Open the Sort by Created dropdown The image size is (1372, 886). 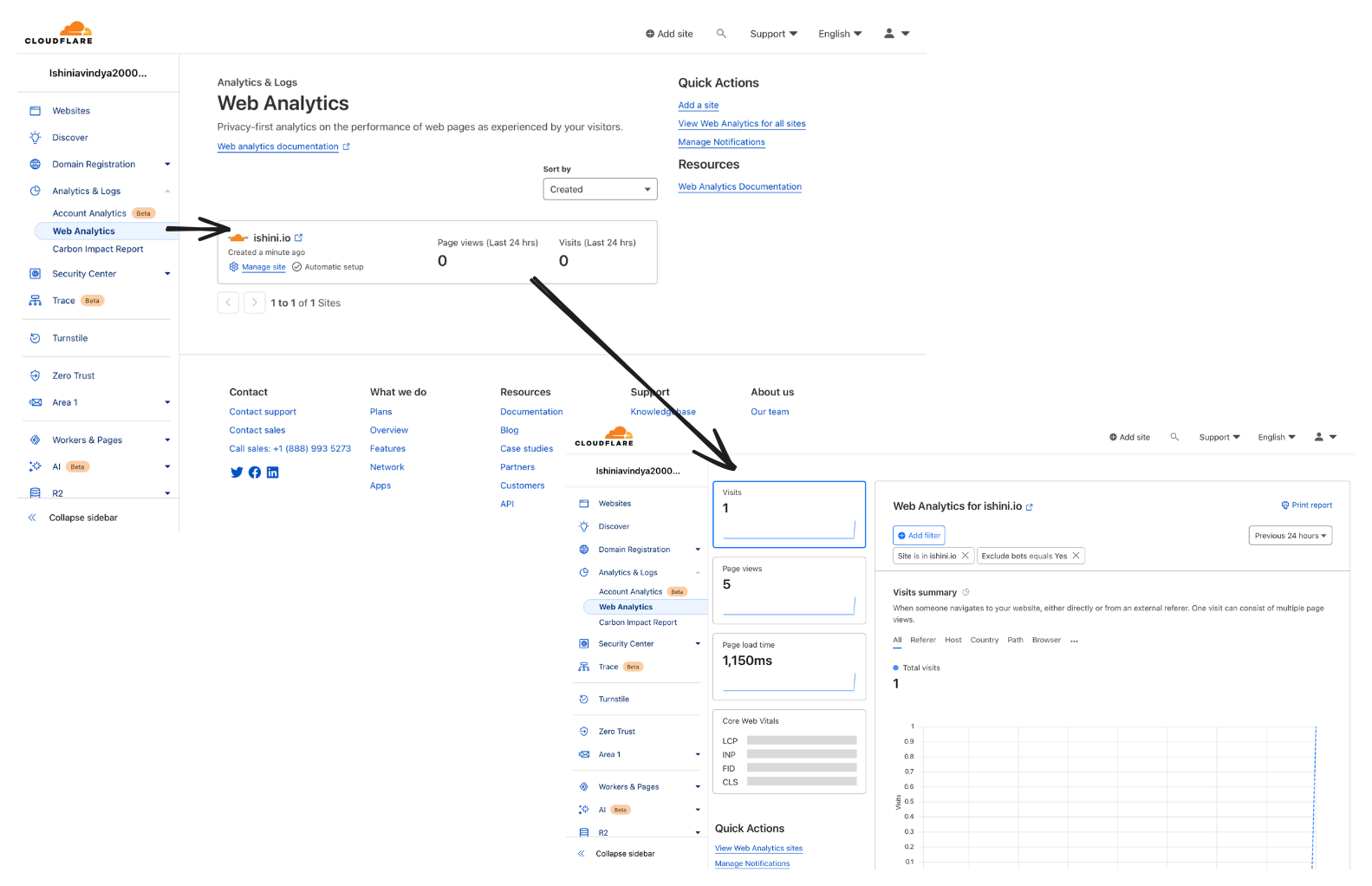tap(600, 189)
